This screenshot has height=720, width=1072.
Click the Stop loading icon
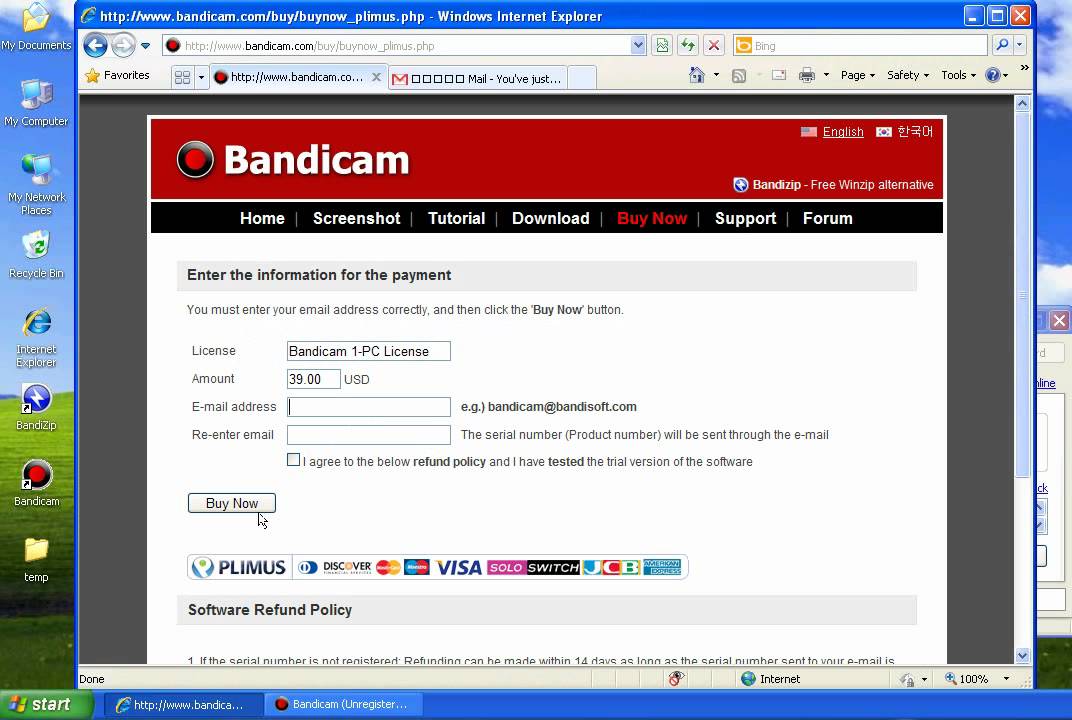point(713,45)
